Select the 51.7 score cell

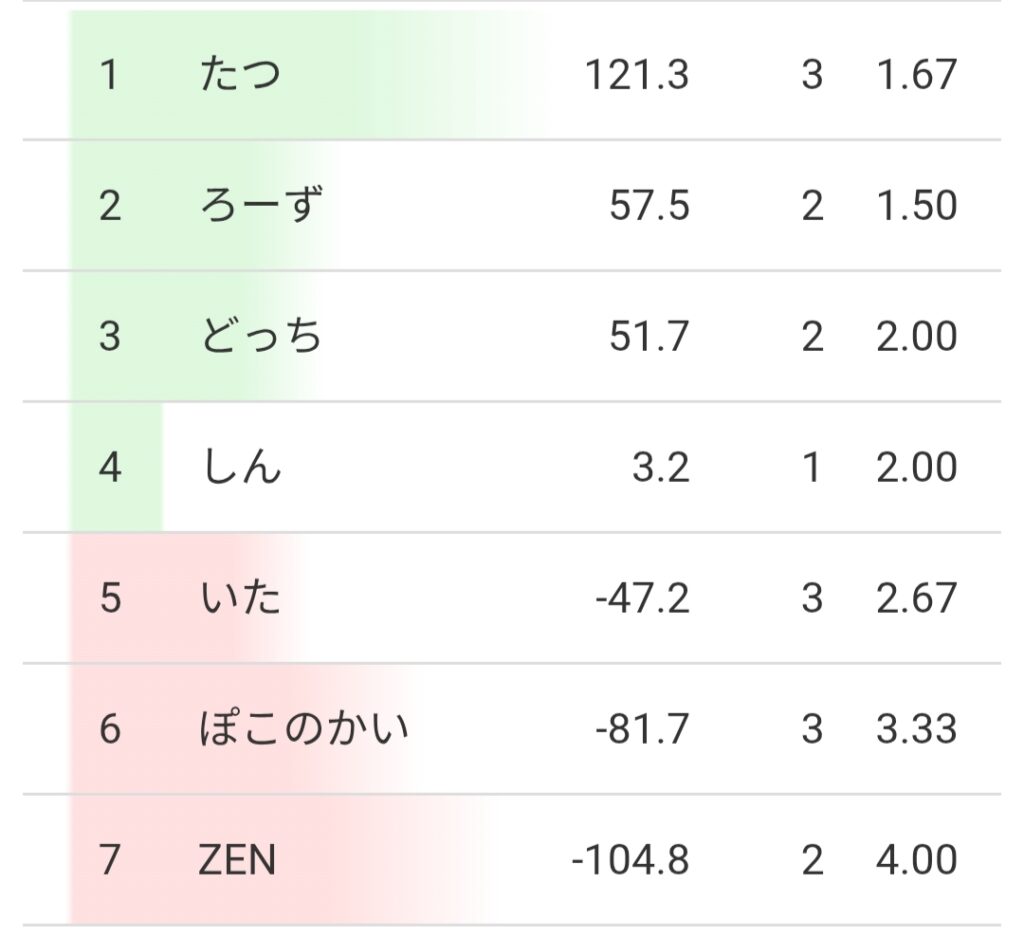[649, 337]
